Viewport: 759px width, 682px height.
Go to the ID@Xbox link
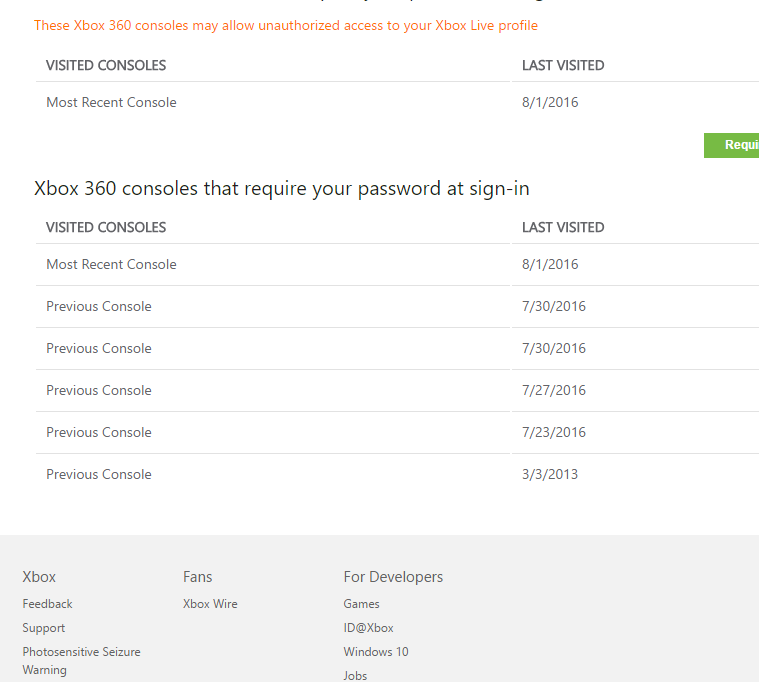[368, 628]
